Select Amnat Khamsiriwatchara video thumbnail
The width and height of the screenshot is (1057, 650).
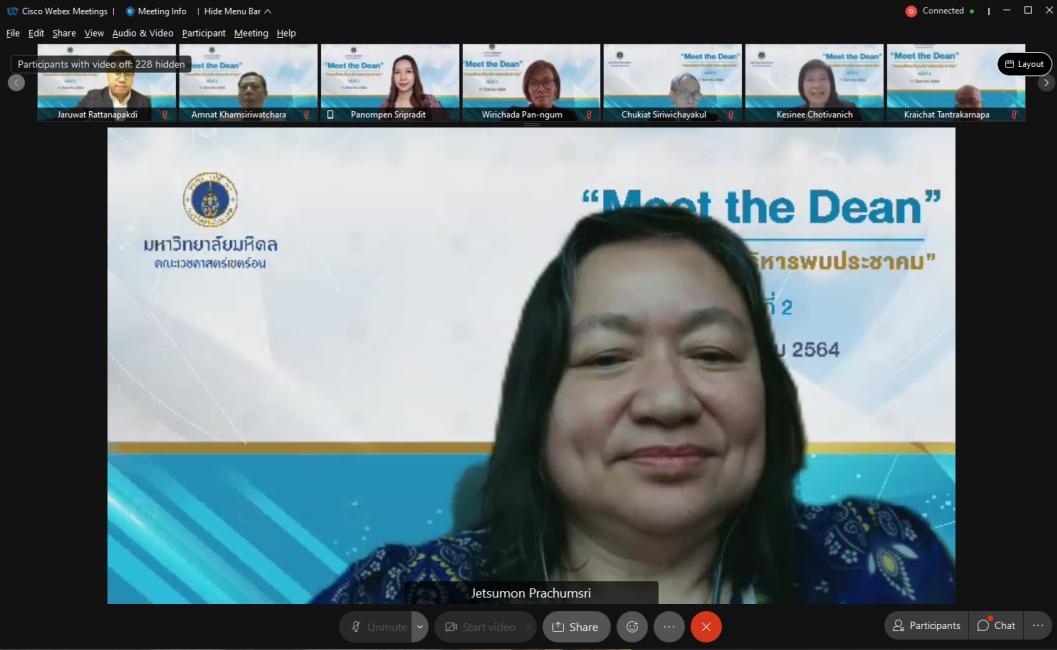(x=248, y=82)
